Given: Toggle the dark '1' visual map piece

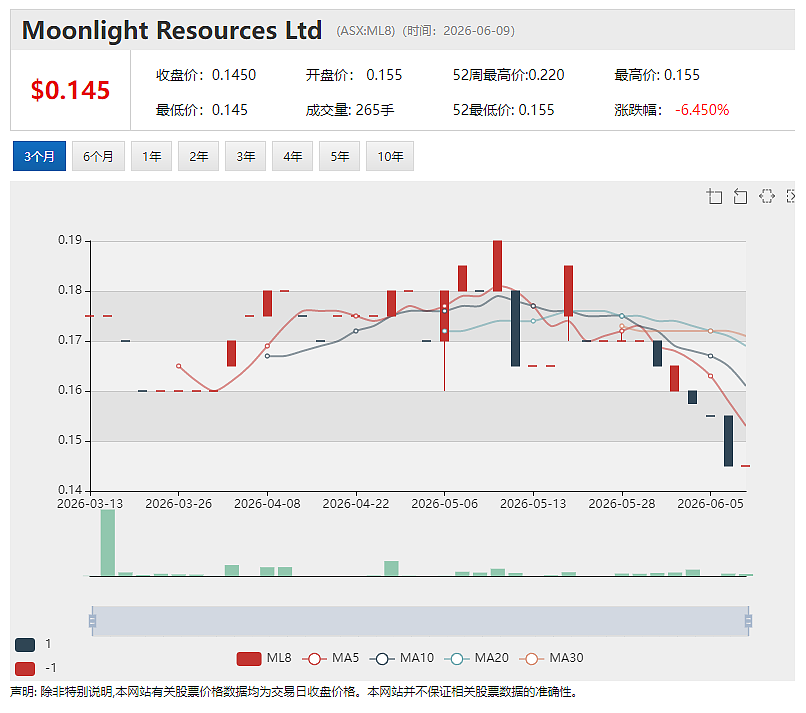Looking at the screenshot, I should 25,645.
